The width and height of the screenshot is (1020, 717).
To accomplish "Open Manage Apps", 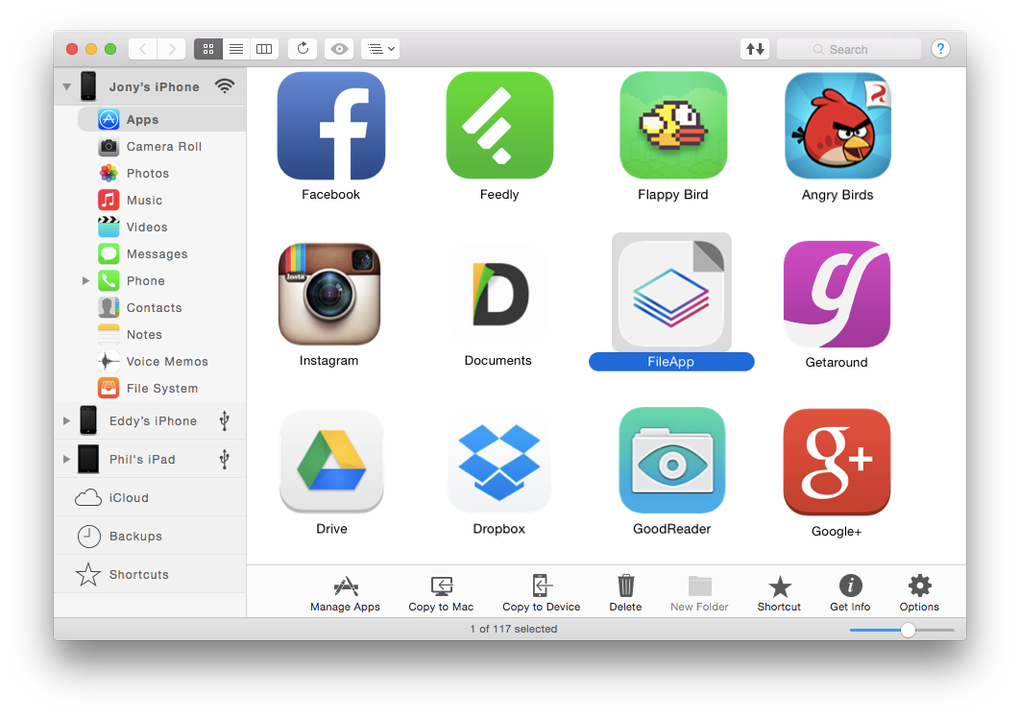I will click(x=345, y=592).
